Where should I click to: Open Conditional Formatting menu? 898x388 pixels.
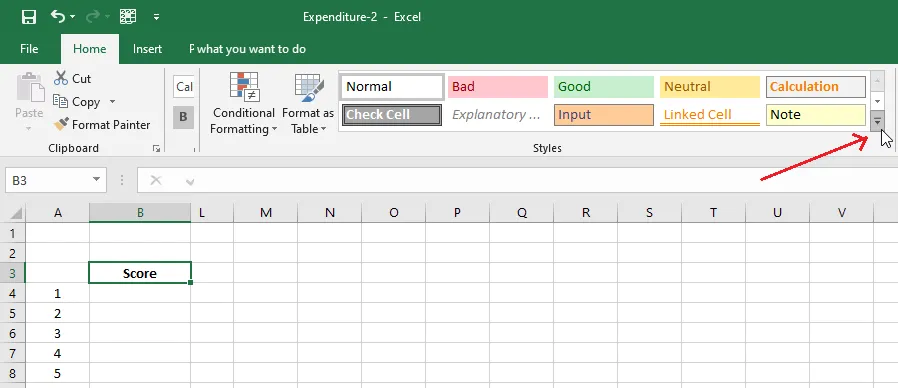click(243, 103)
